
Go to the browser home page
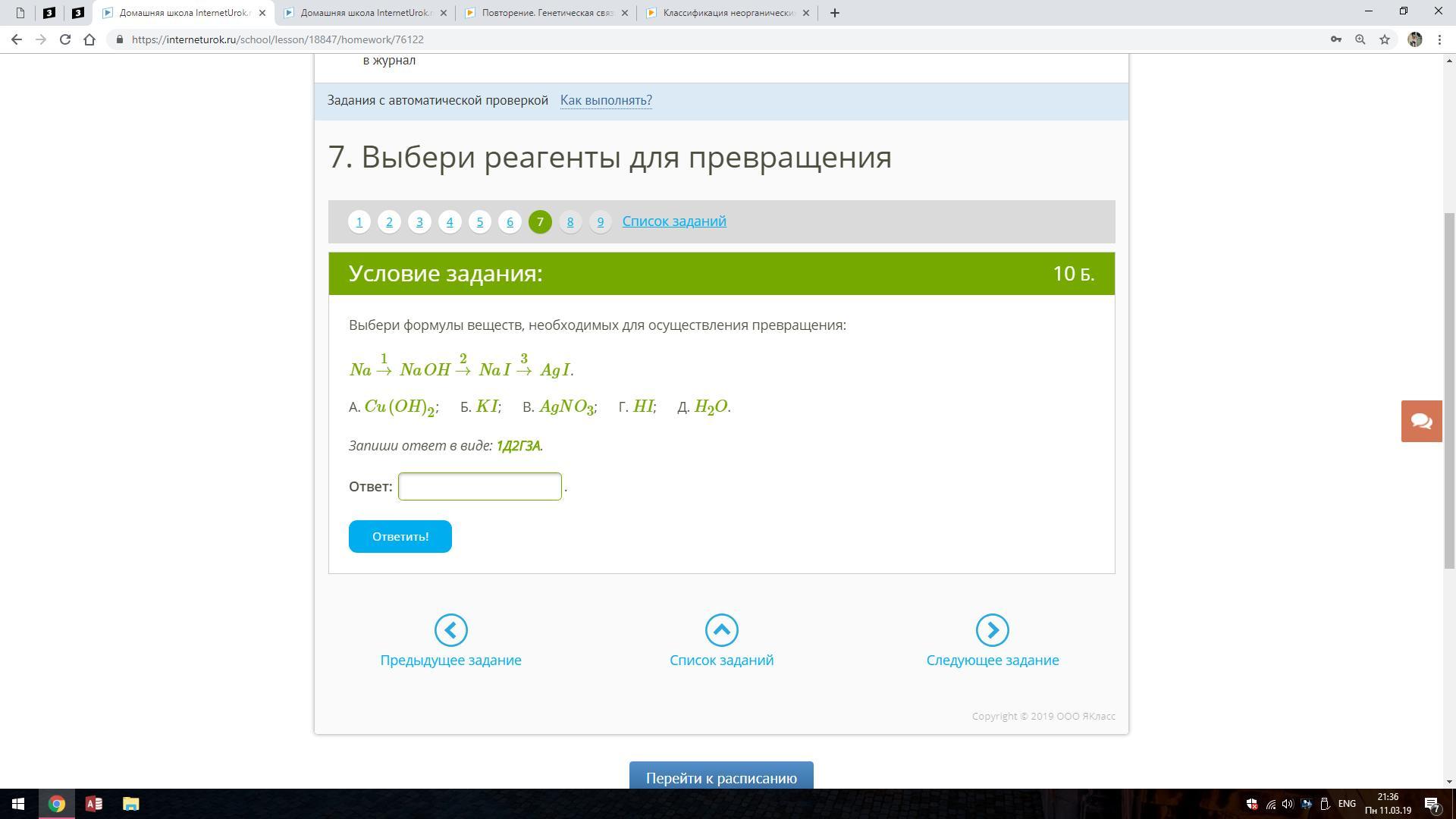[89, 39]
